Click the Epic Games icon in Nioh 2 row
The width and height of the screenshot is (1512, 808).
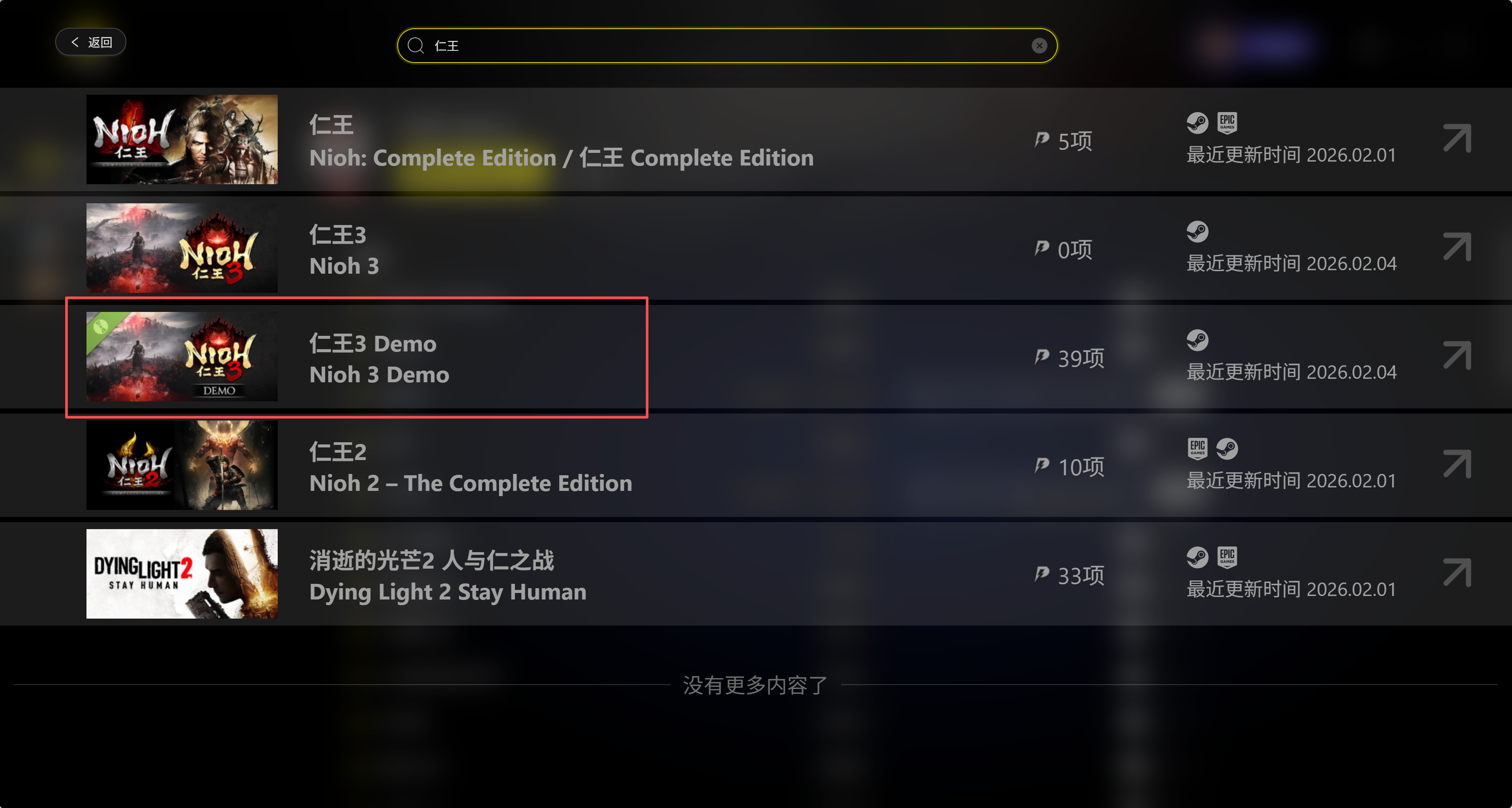point(1197,448)
